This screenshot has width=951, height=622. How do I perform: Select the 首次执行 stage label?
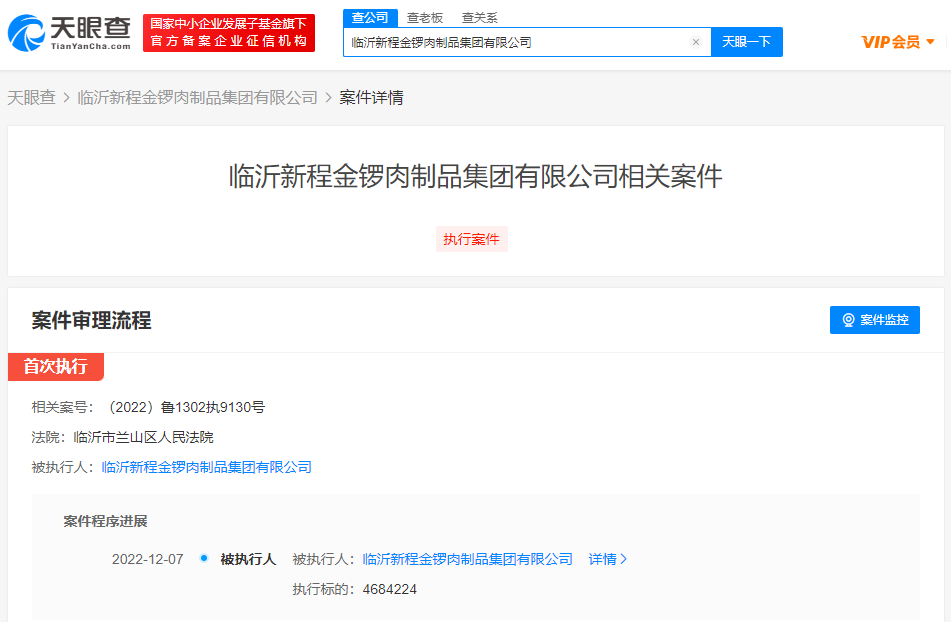pyautogui.click(x=56, y=366)
